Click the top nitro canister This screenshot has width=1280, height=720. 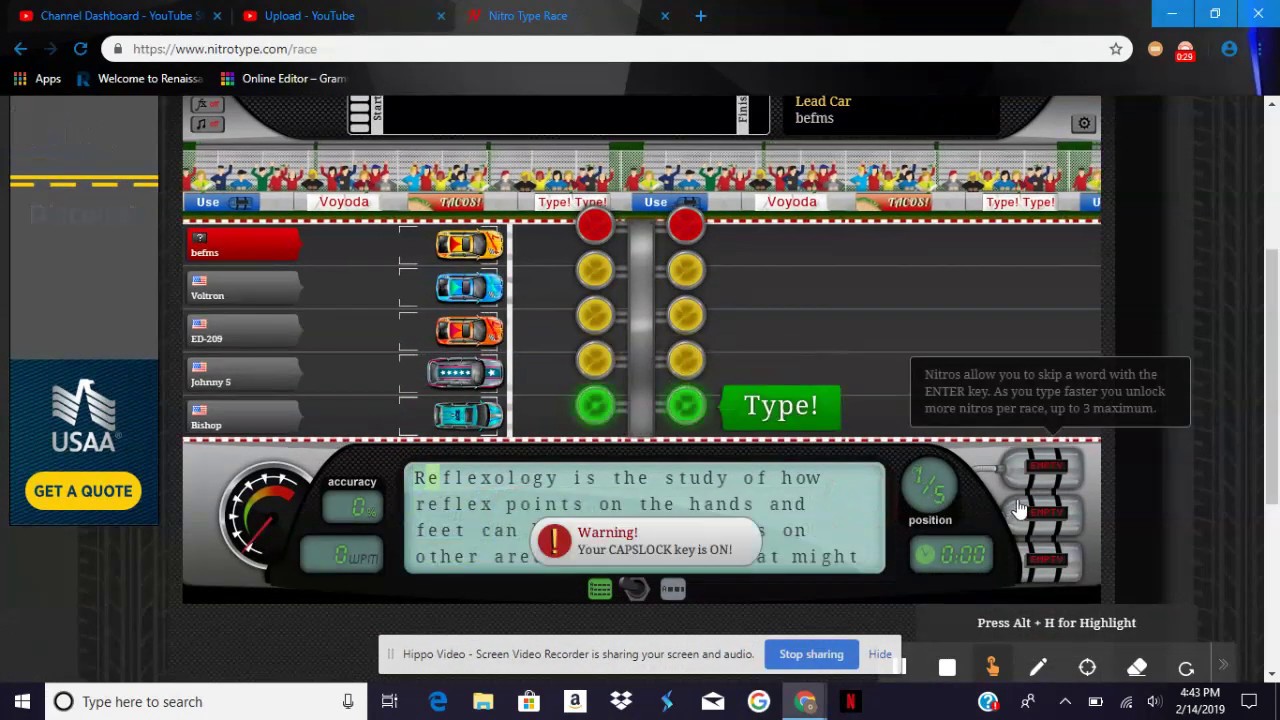(x=1045, y=467)
